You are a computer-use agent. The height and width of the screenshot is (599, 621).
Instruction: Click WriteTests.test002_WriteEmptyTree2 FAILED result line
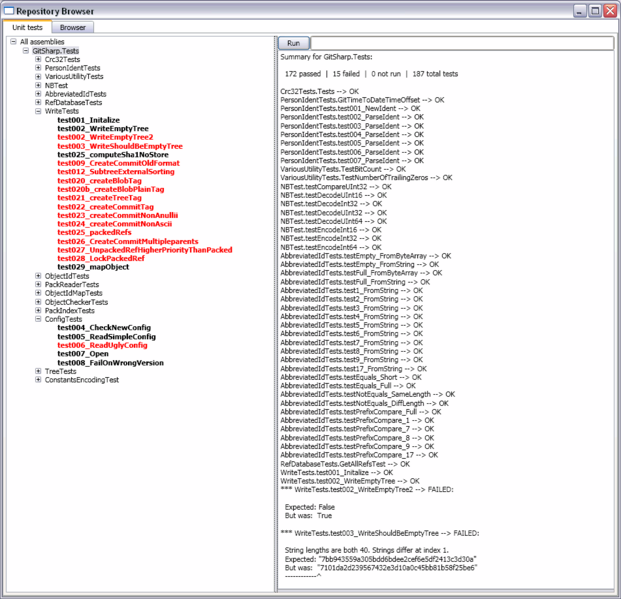[x=367, y=490]
